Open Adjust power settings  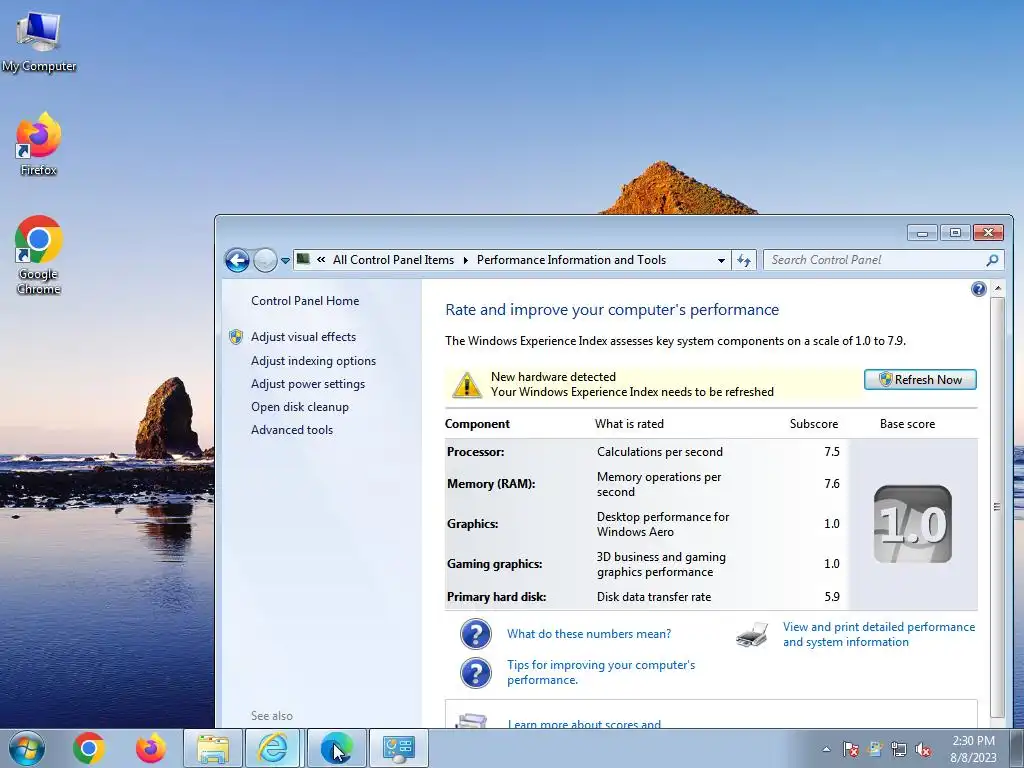(308, 384)
